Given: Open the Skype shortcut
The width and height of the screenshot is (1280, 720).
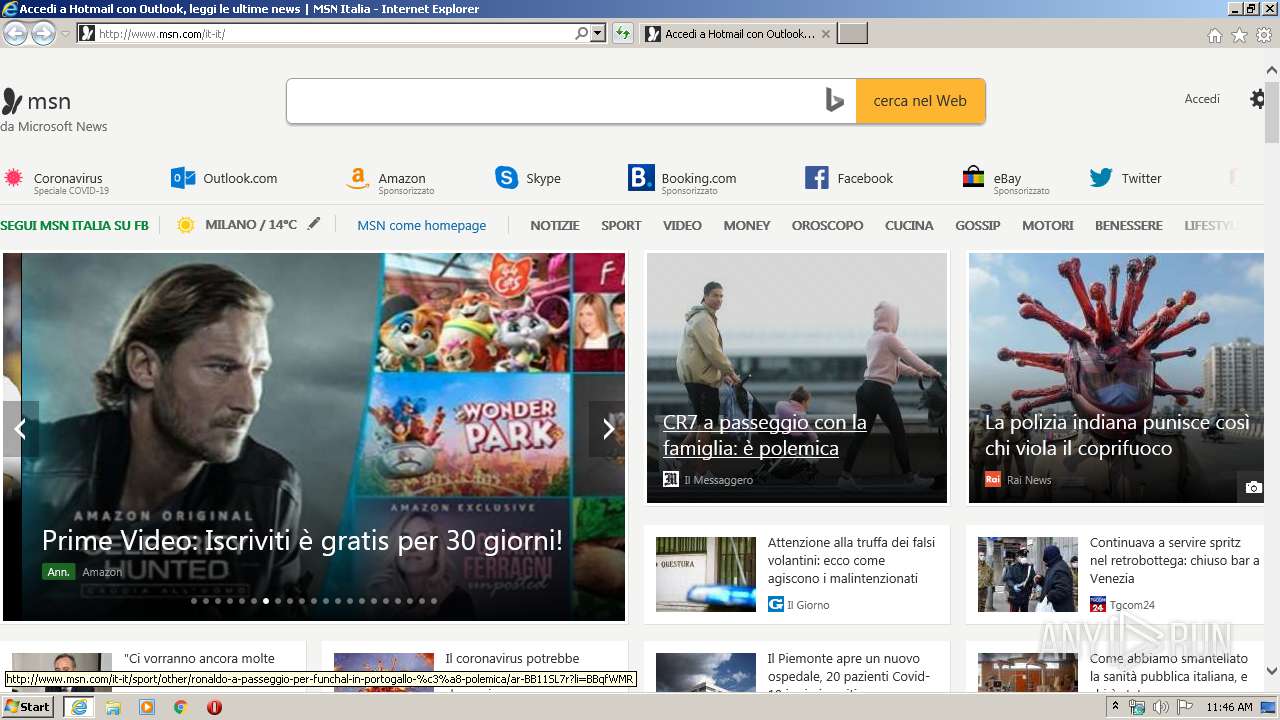Looking at the screenshot, I should [528, 178].
